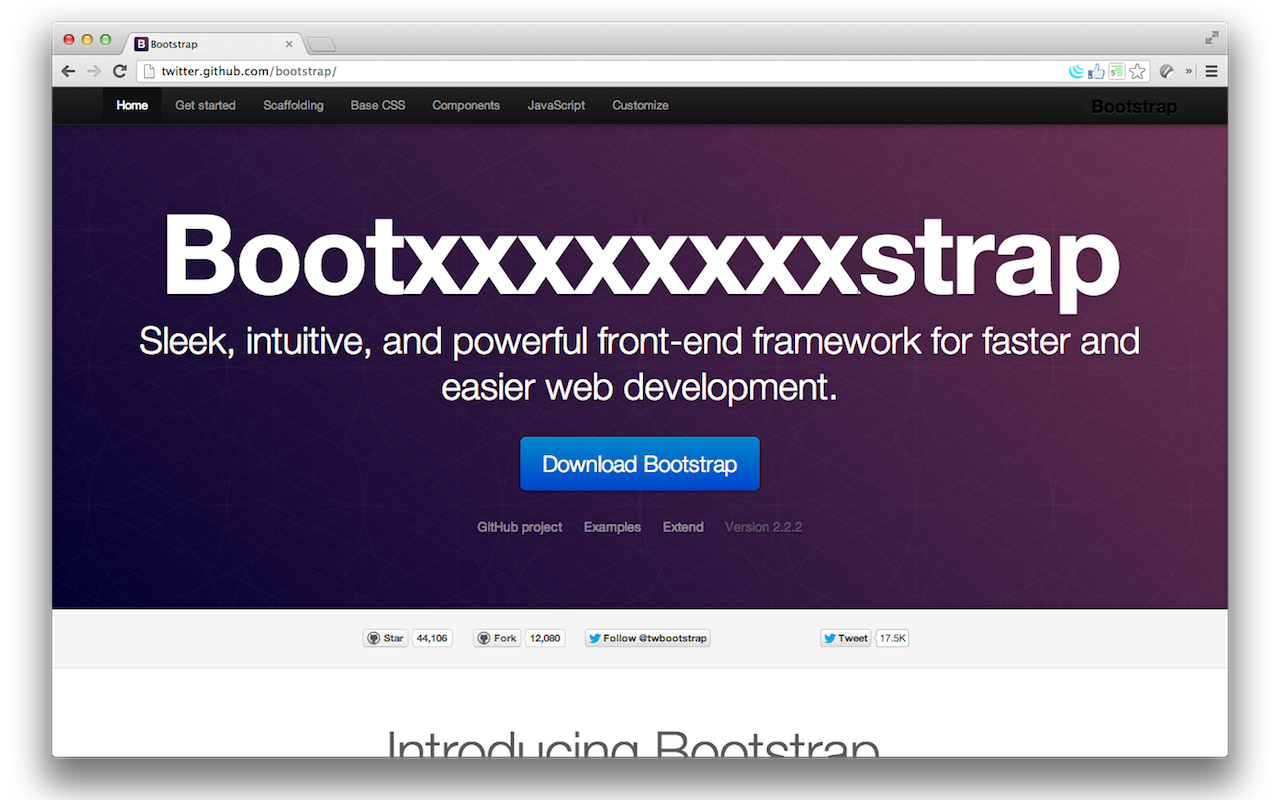Bookmark this page with the star icon
The height and width of the screenshot is (800, 1280).
point(1137,71)
